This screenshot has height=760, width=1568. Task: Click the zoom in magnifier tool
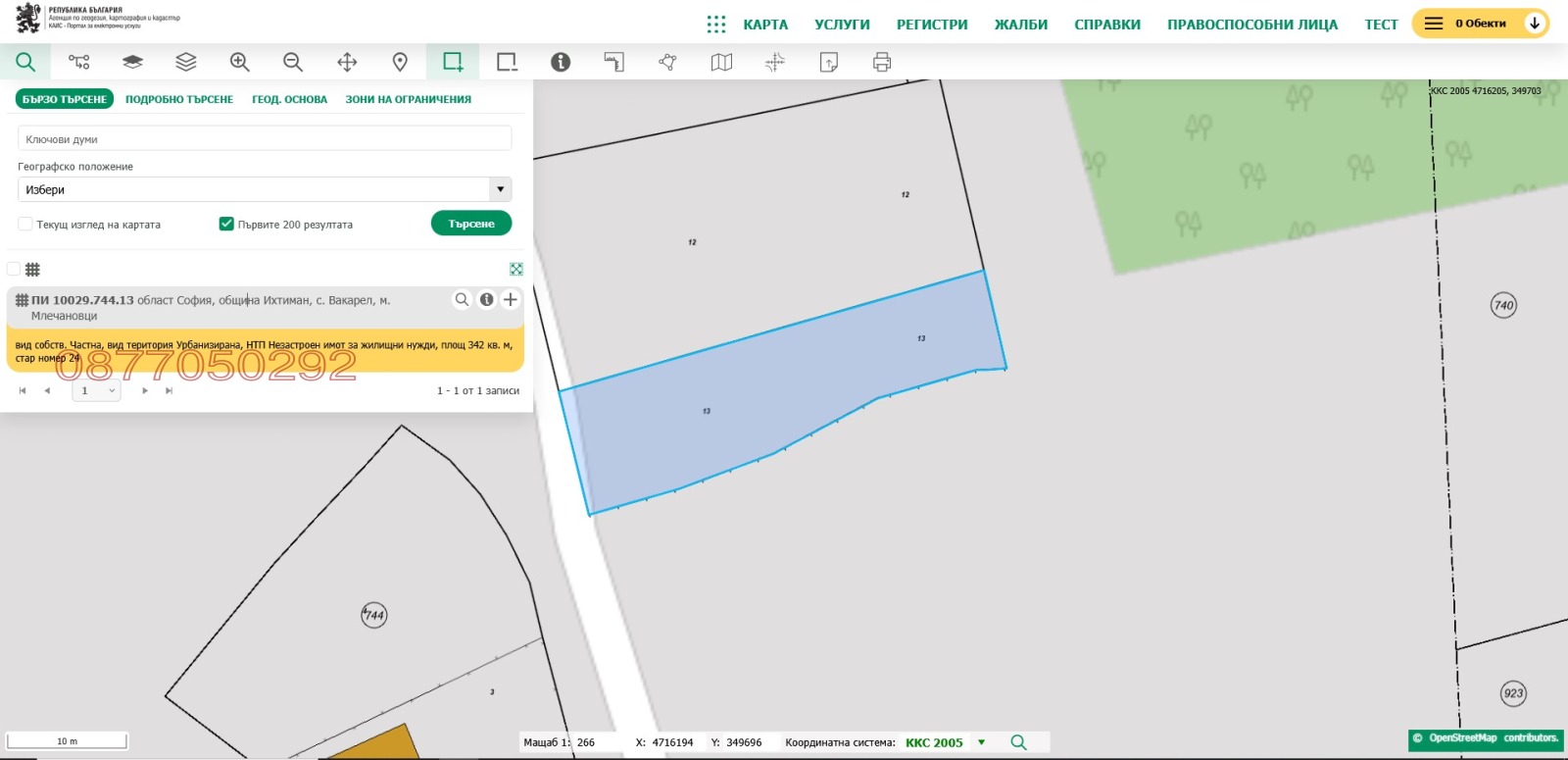(239, 62)
